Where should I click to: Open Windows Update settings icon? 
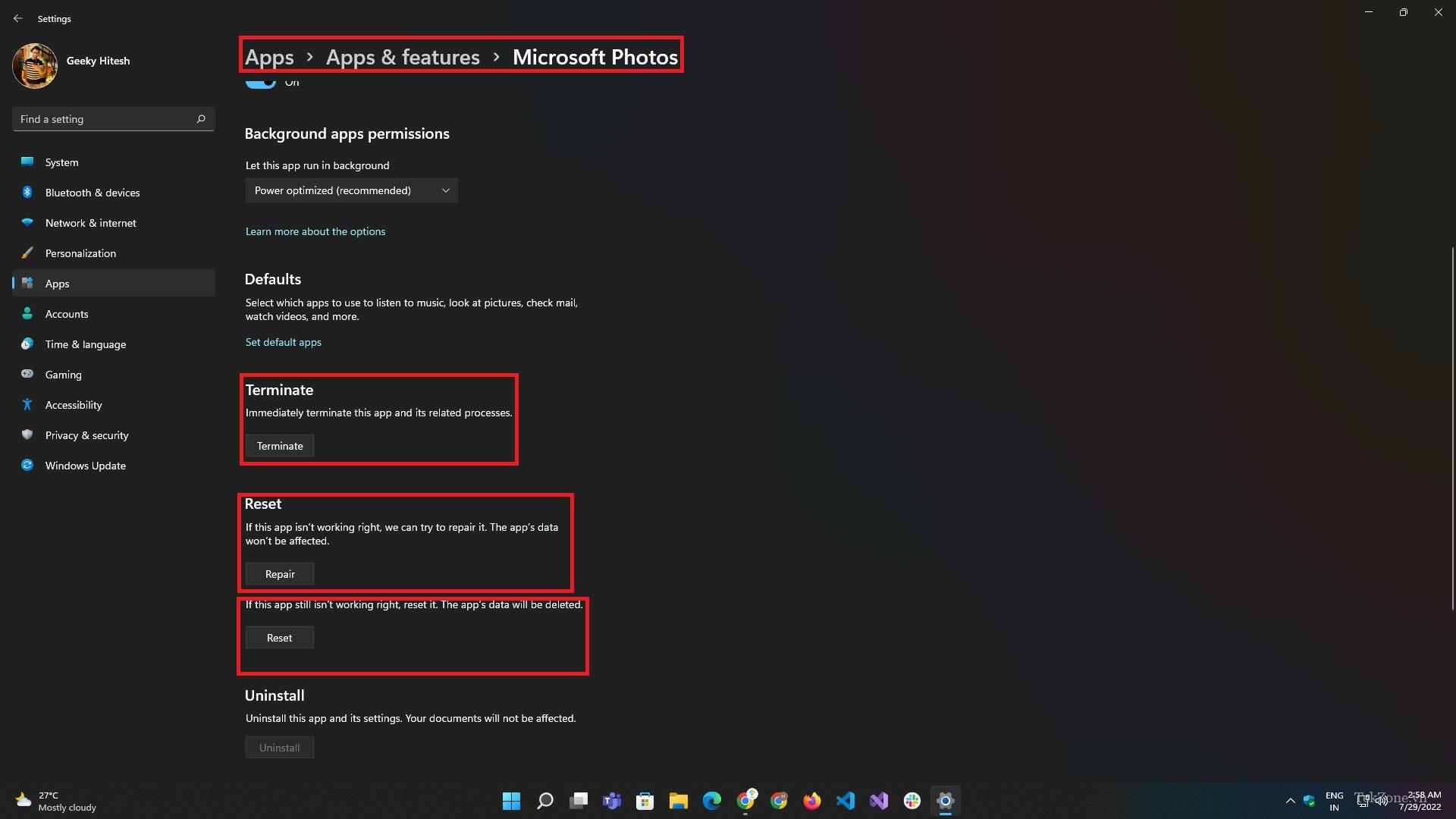(x=27, y=464)
